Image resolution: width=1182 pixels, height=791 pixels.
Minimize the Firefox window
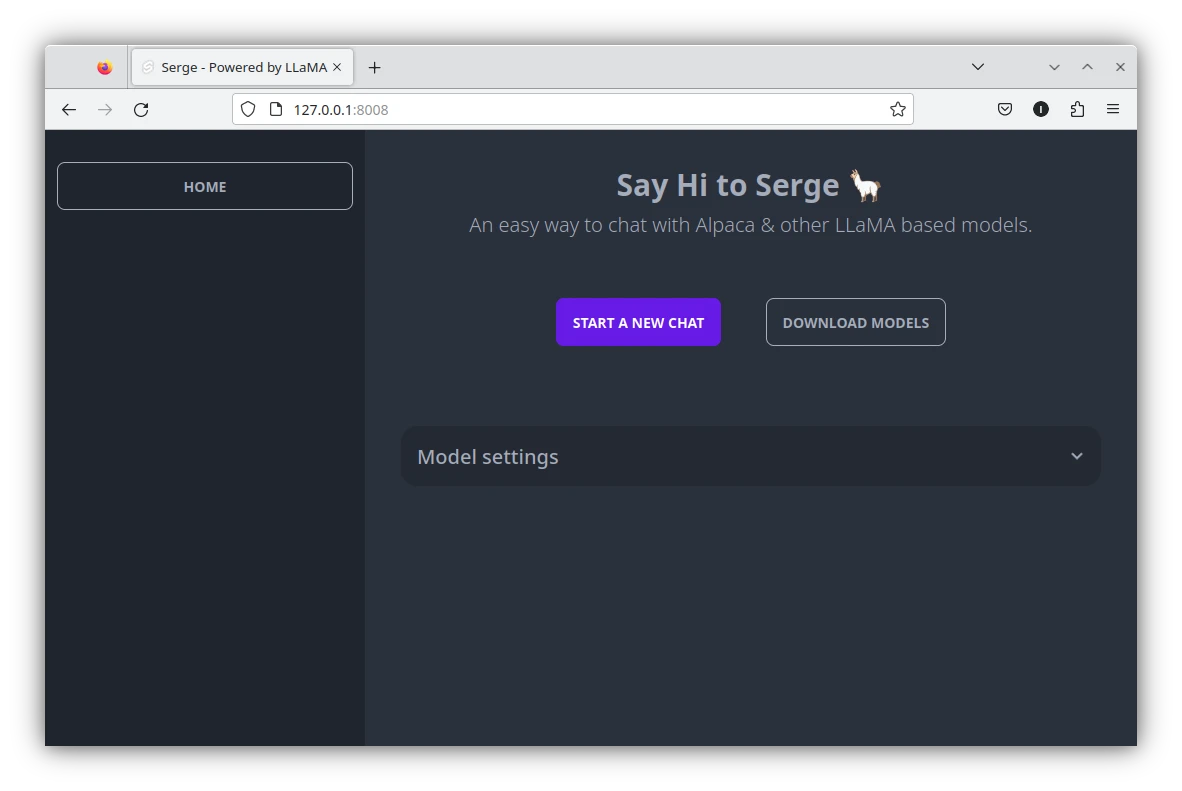click(x=1055, y=67)
